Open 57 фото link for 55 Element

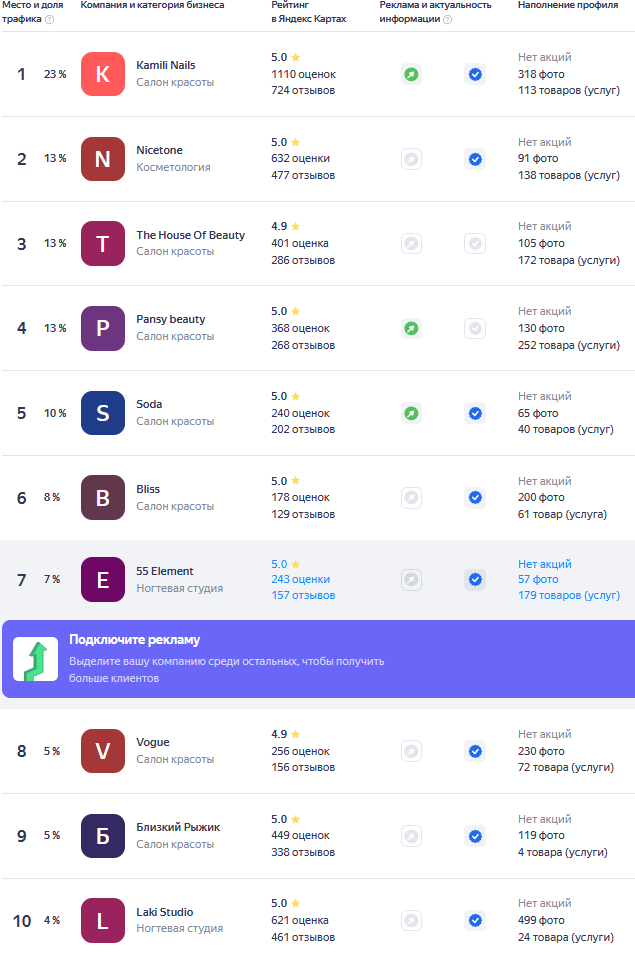538,579
